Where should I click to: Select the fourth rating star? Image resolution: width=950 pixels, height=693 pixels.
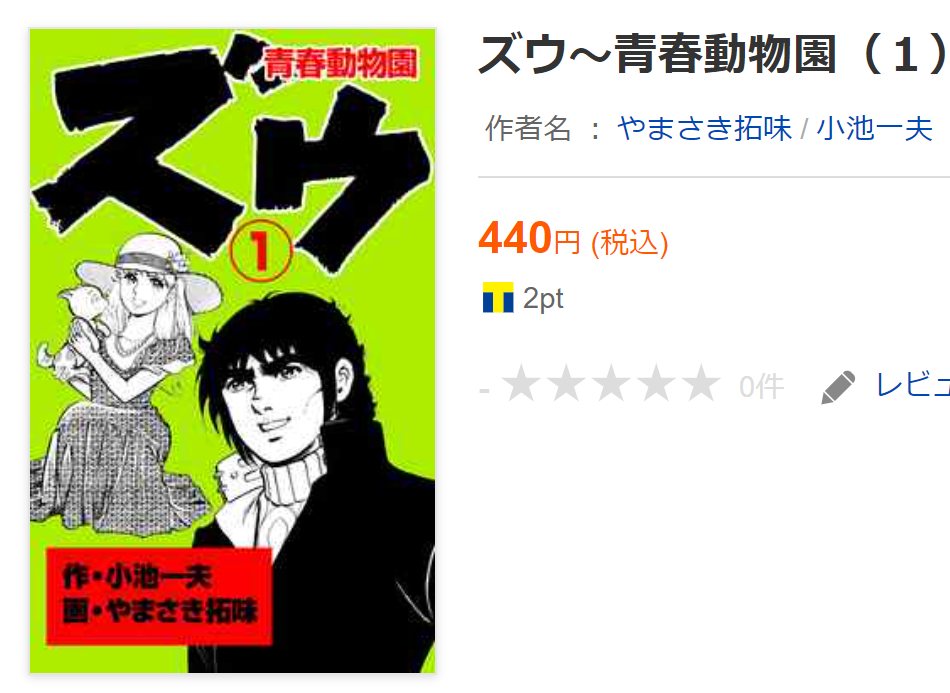point(657,383)
